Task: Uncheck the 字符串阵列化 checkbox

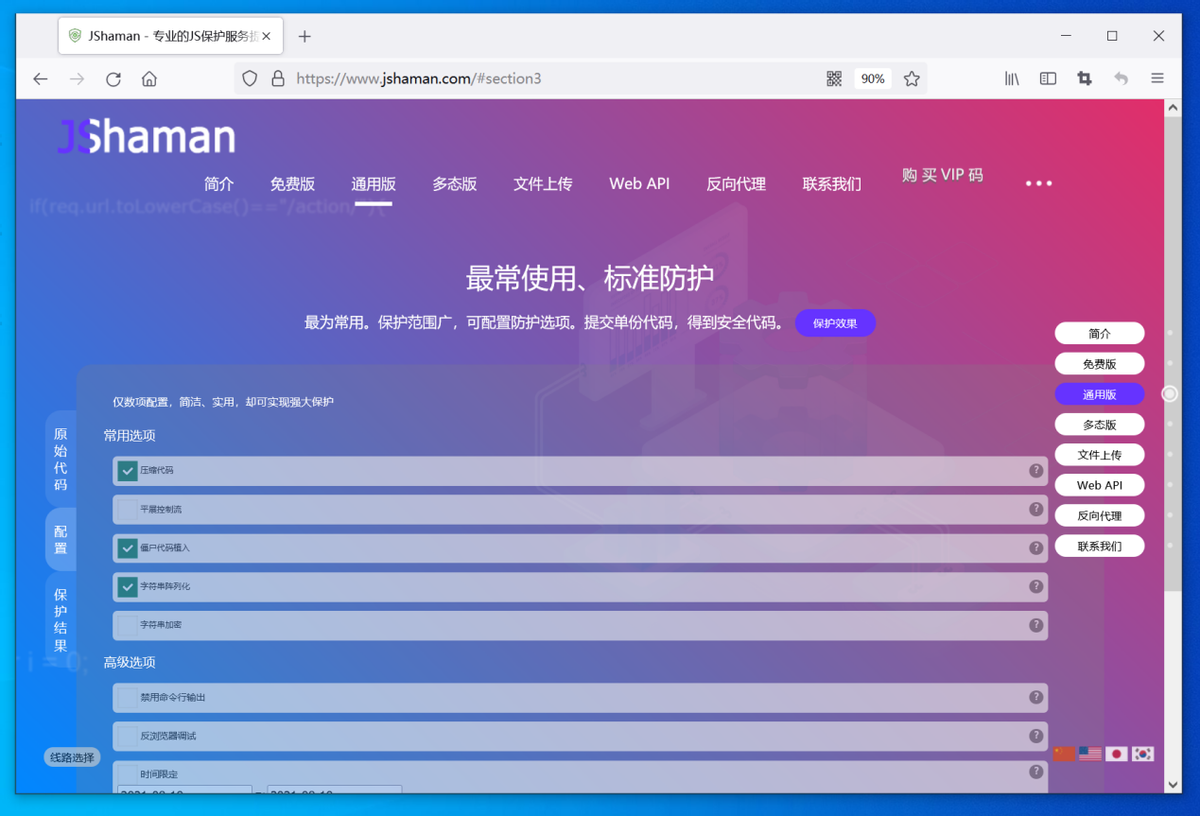Action: click(x=127, y=587)
